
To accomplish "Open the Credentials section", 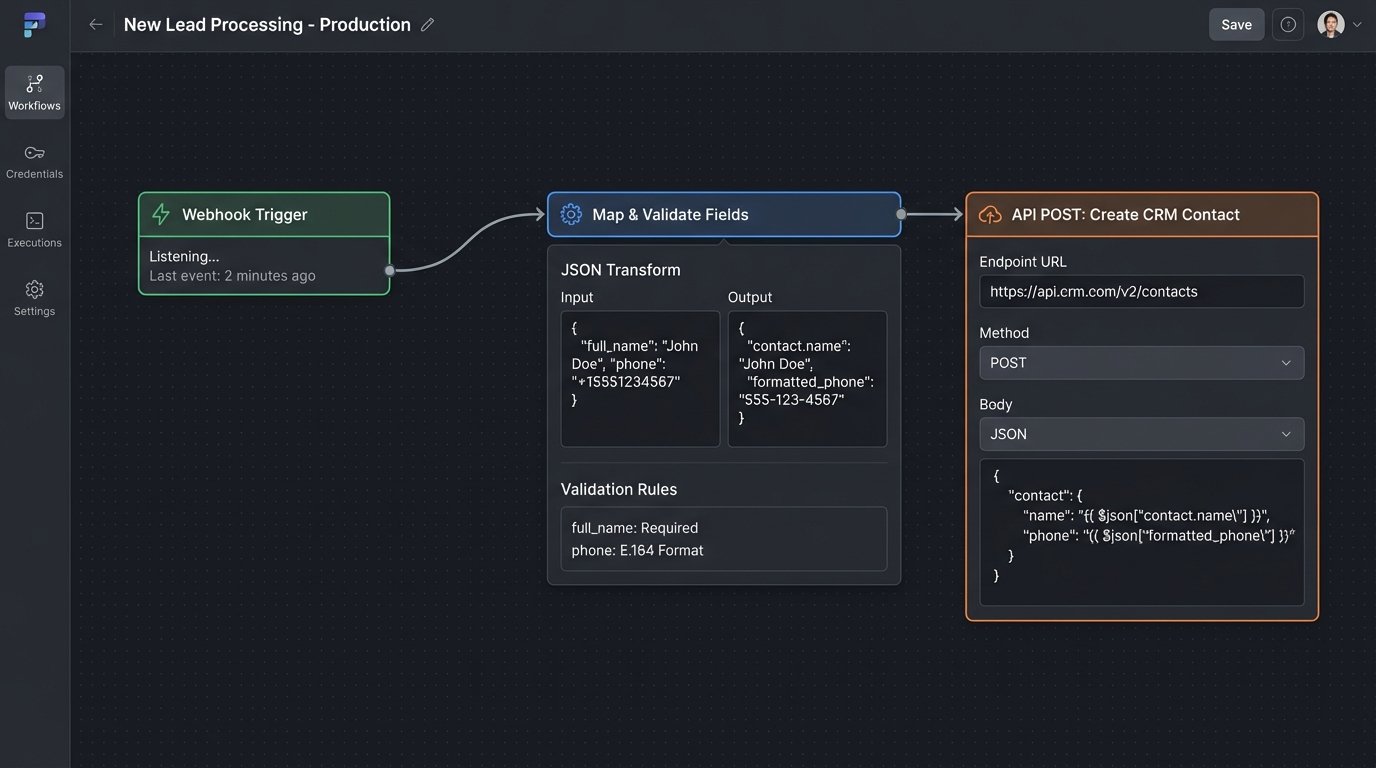I will (x=34, y=162).
